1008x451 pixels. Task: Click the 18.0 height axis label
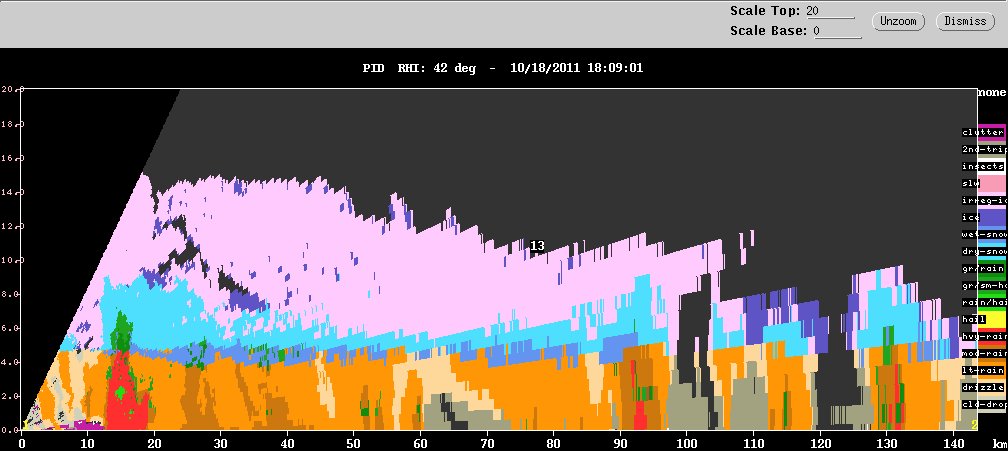(11, 123)
